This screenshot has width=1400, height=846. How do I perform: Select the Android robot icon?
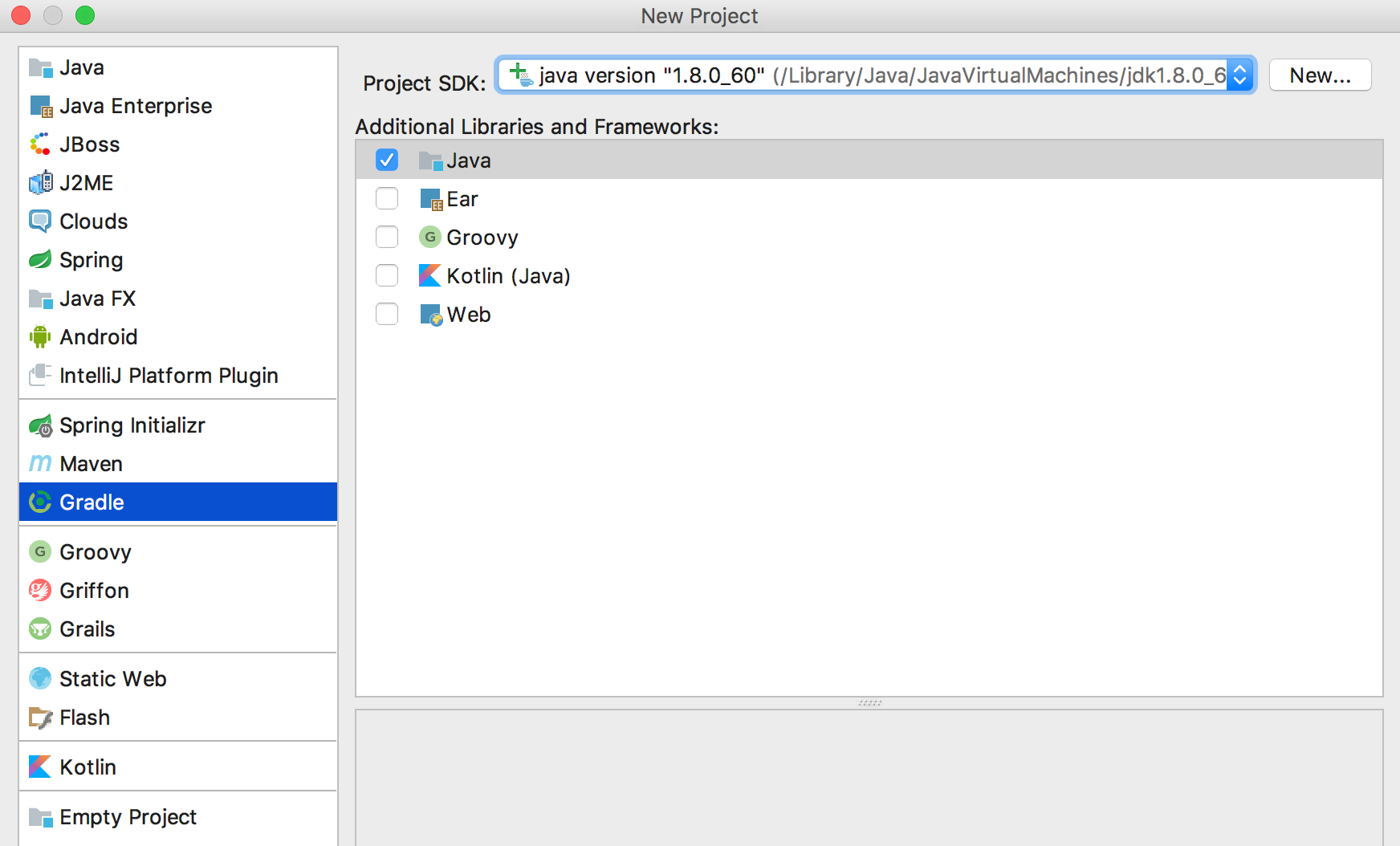click(39, 337)
